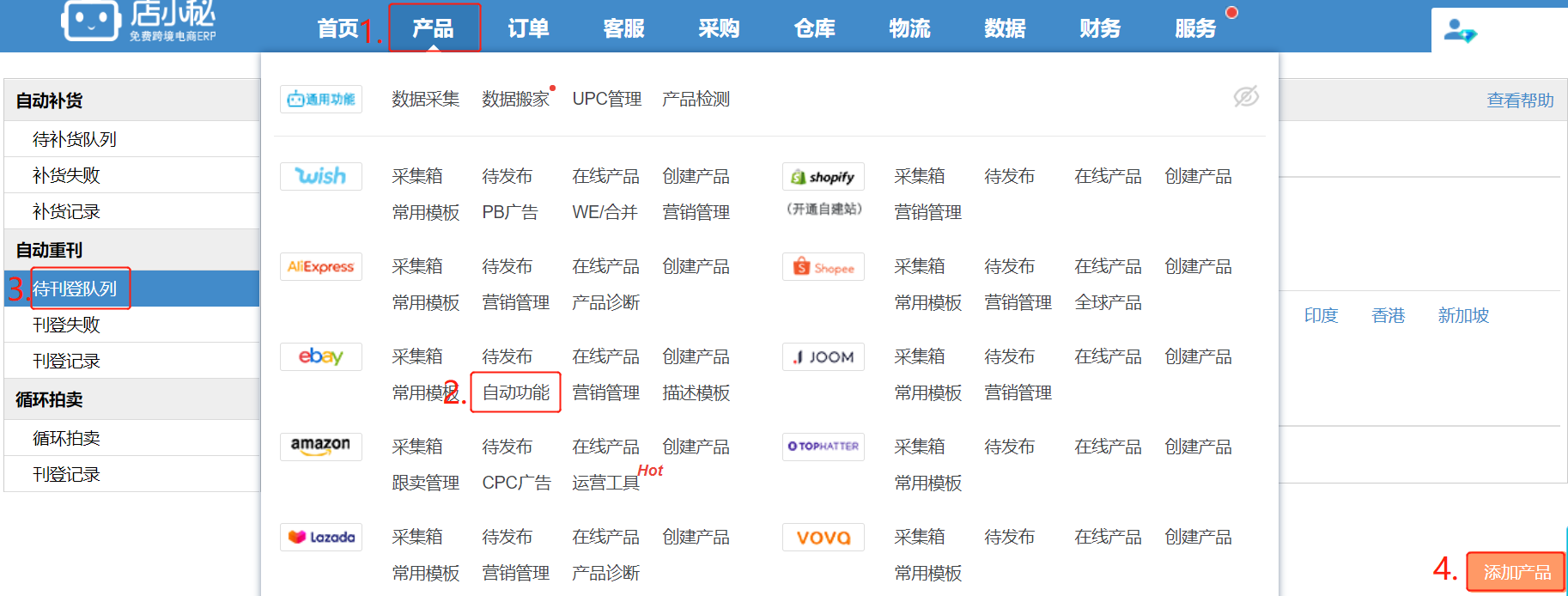Open the 客服 nav tab
The image size is (1568, 596).
[x=624, y=28]
